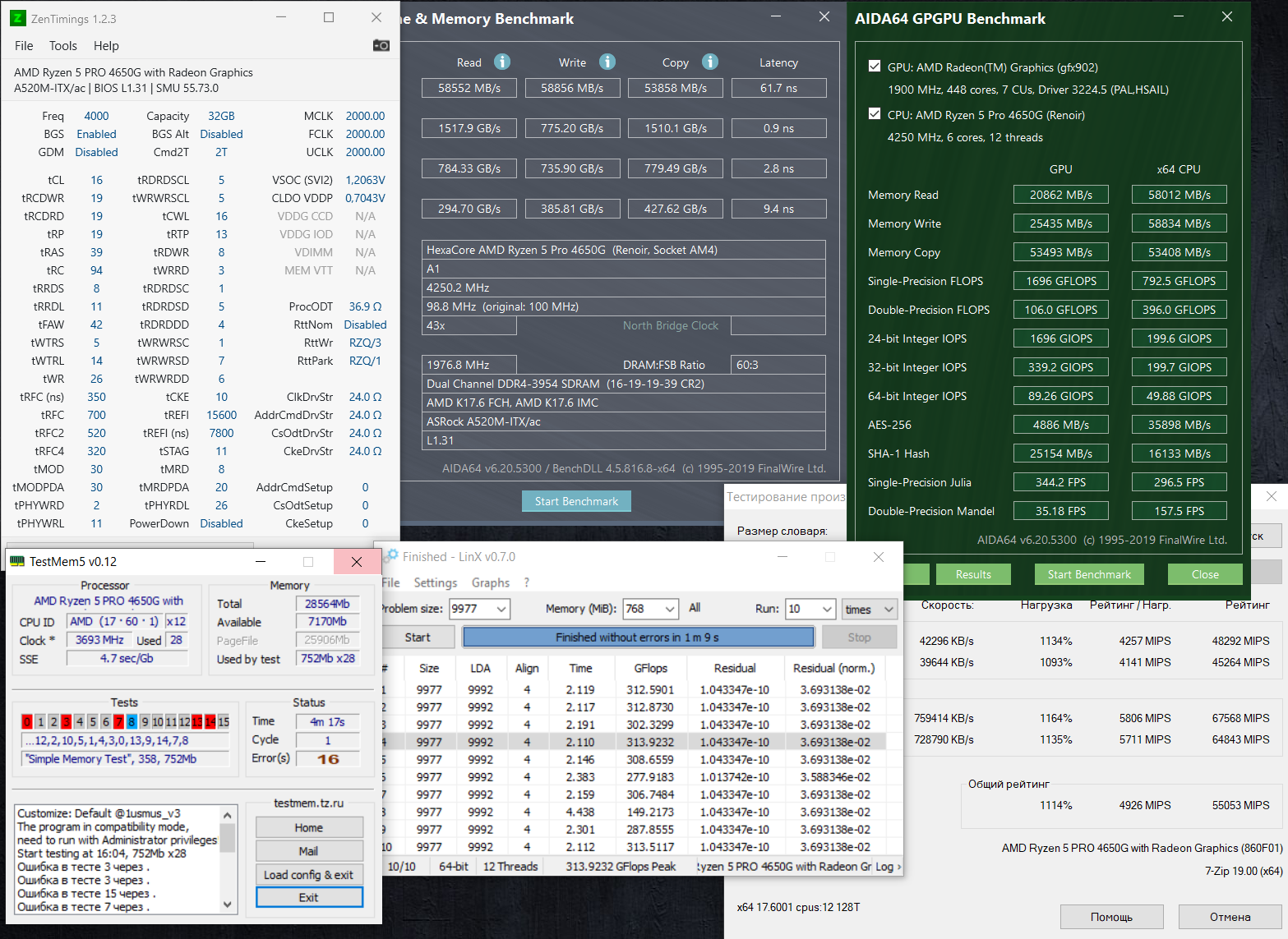Click the Mail button in TestMem5
The width and height of the screenshot is (1288, 939).
point(309,851)
